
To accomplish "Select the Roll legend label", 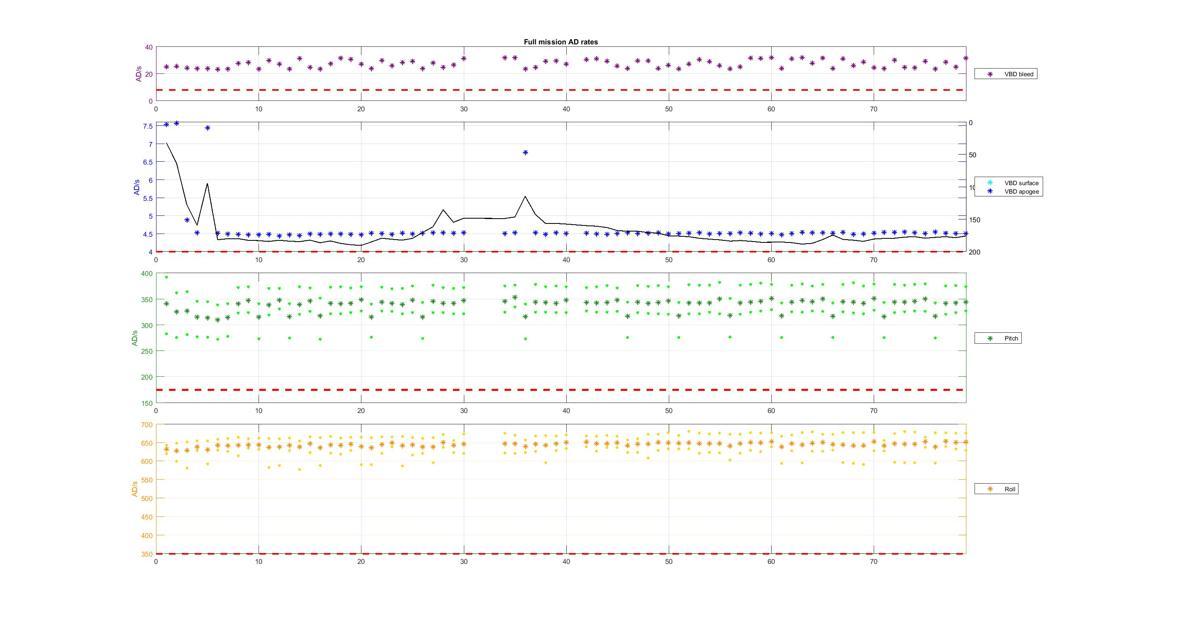I will point(1010,489).
